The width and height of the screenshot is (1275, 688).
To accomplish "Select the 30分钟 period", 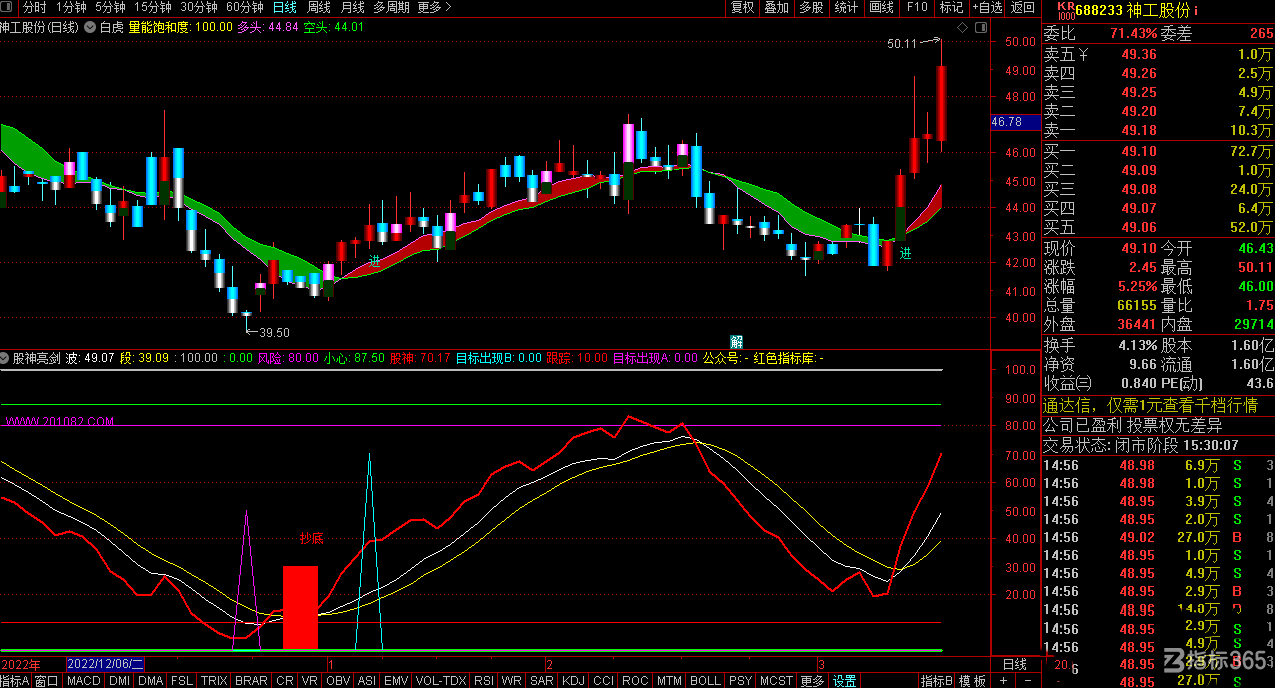I will tap(198, 7).
